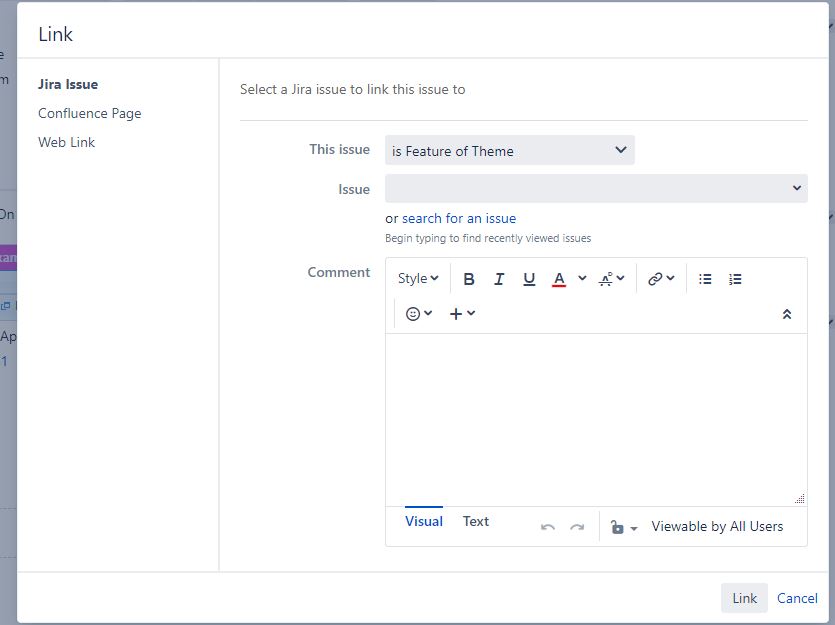The width and height of the screenshot is (835, 625).
Task: Open the link insertion dropdown in toolbar
Action: point(661,278)
